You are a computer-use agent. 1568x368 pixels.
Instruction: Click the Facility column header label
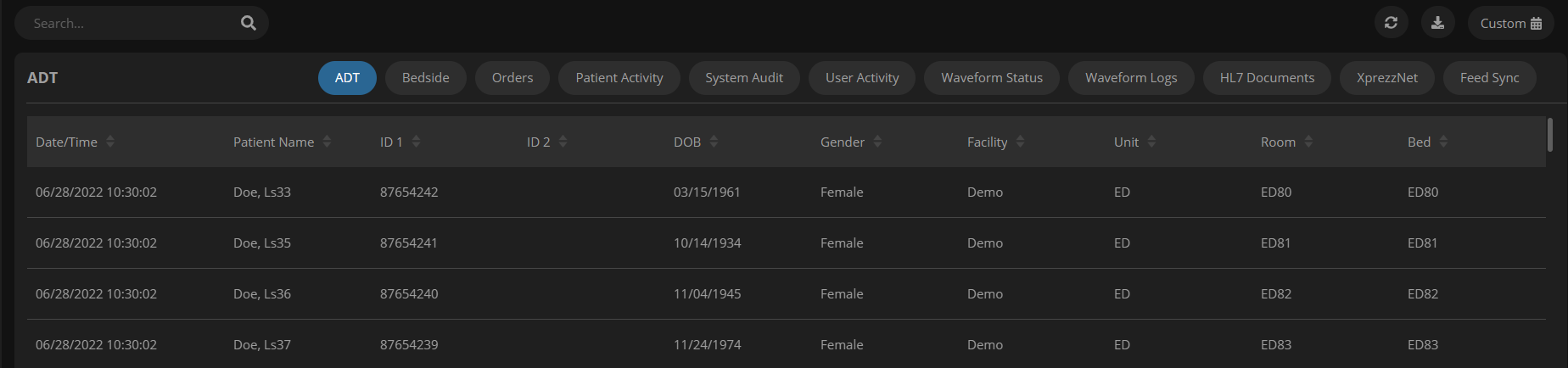987,142
